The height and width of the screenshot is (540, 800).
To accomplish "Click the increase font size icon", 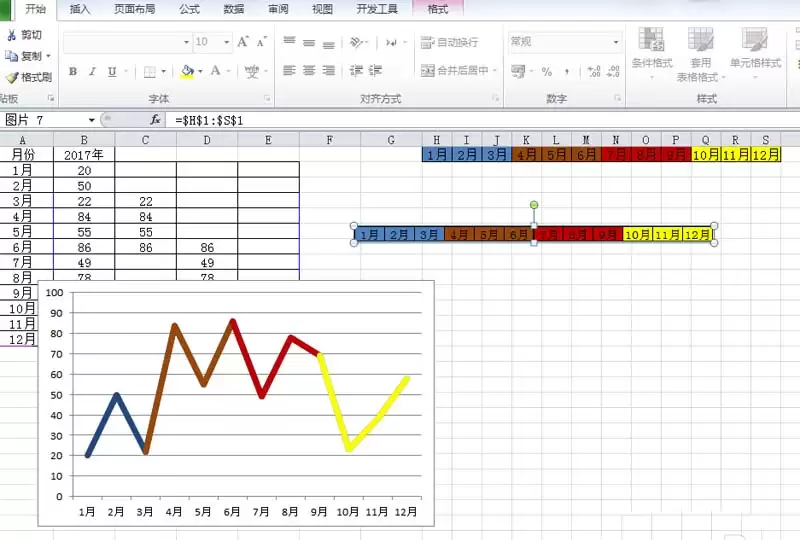I will point(243,42).
